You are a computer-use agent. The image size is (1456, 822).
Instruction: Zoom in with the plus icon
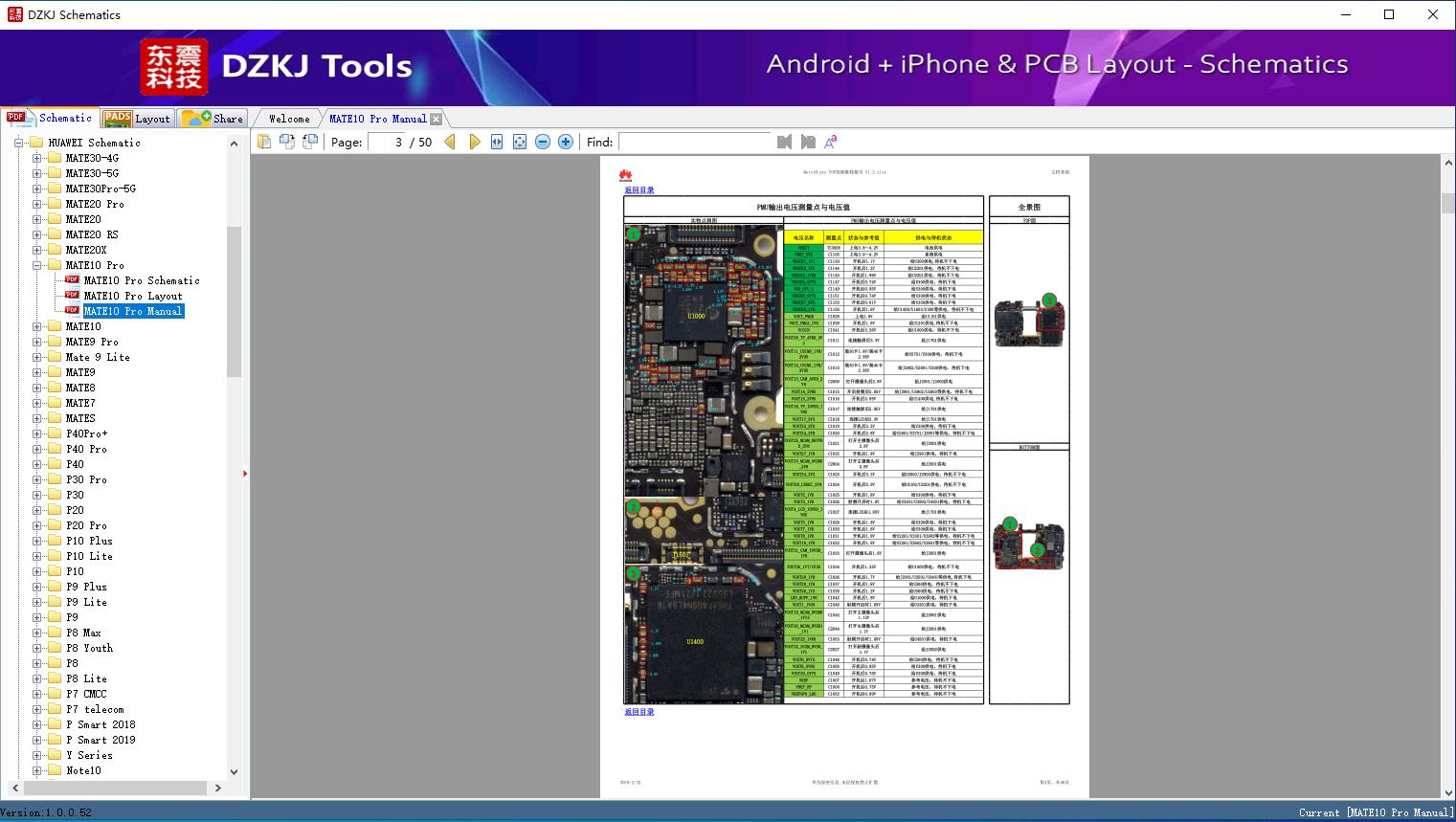[566, 142]
